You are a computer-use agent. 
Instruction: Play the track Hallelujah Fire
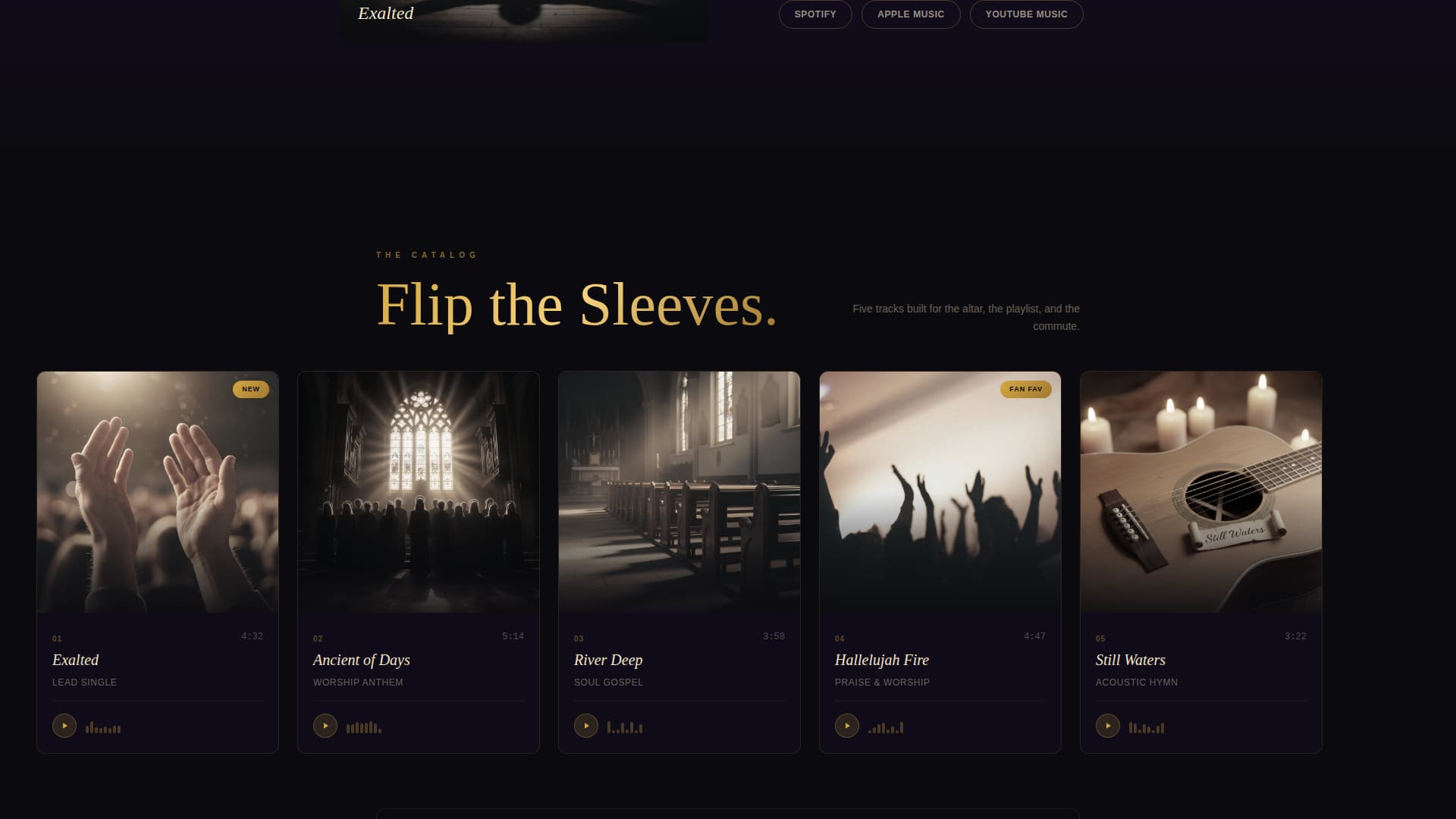847,726
